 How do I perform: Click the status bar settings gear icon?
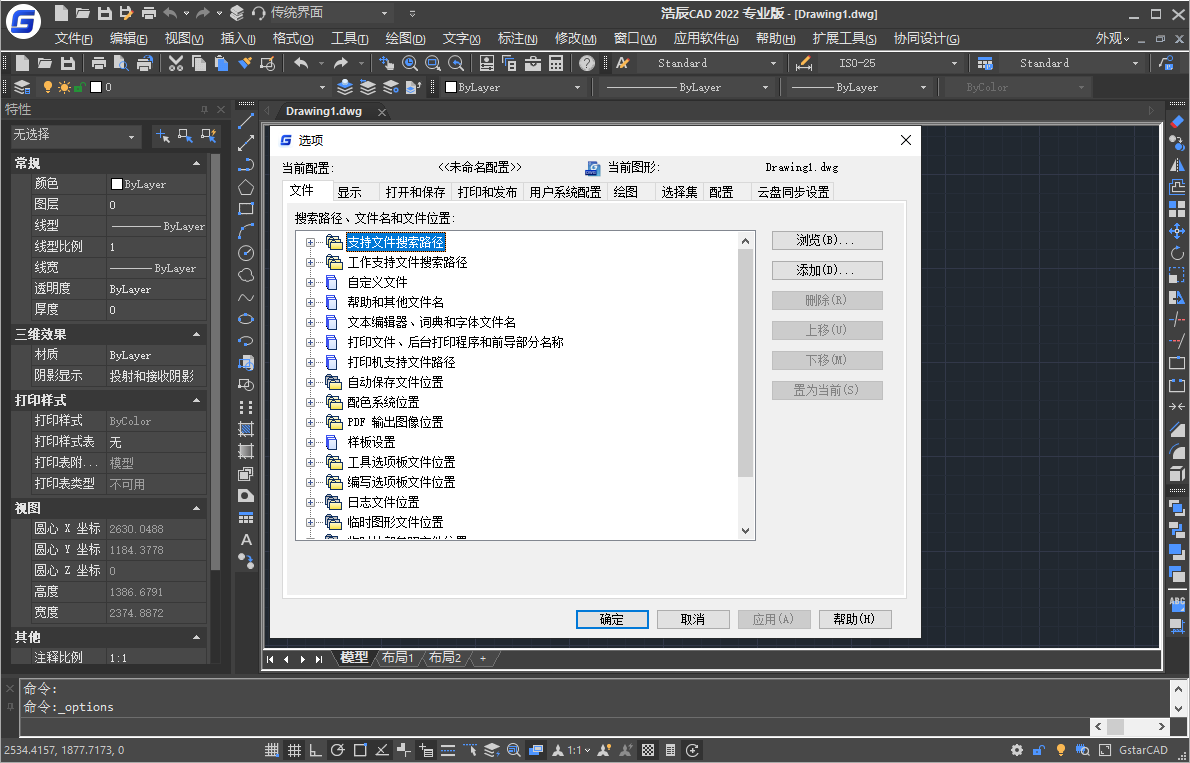coord(1016,750)
